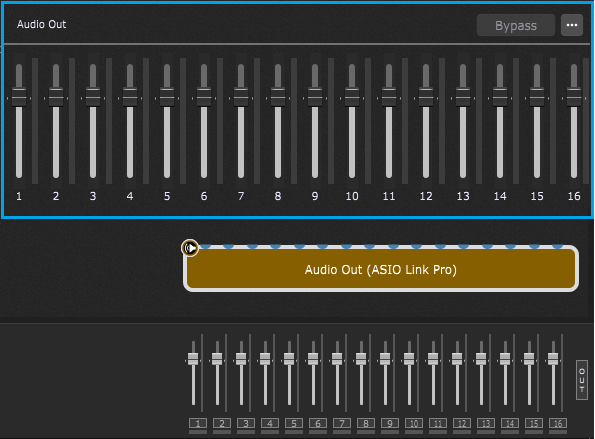The height and width of the screenshot is (439, 595).
Task: Click channel 5 fader in Audio Out panel
Action: click(167, 97)
